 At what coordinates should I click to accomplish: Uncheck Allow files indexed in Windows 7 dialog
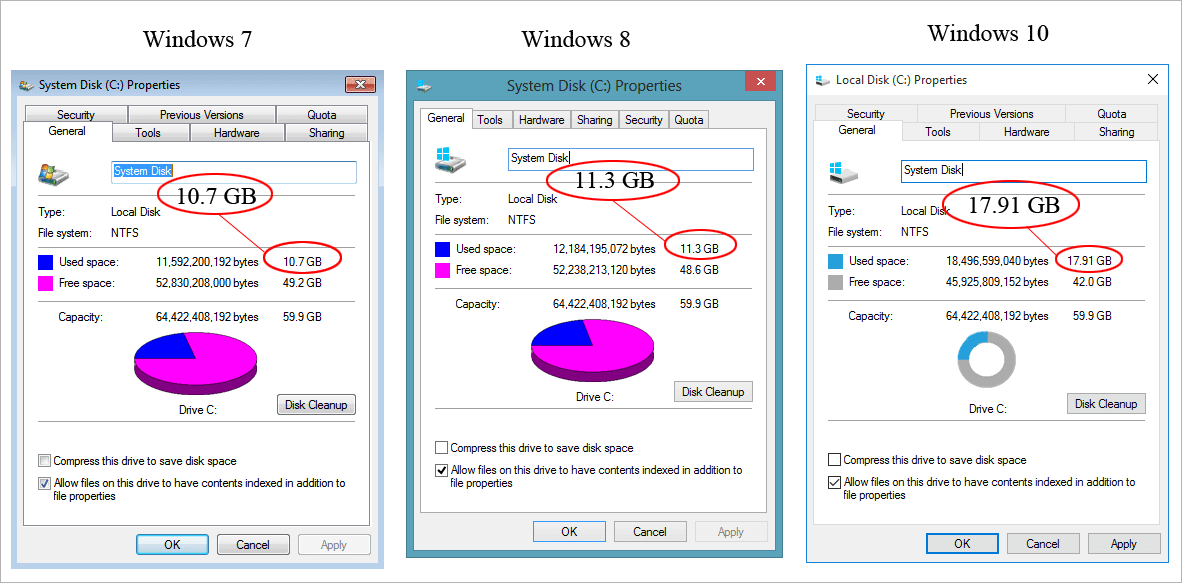click(44, 483)
